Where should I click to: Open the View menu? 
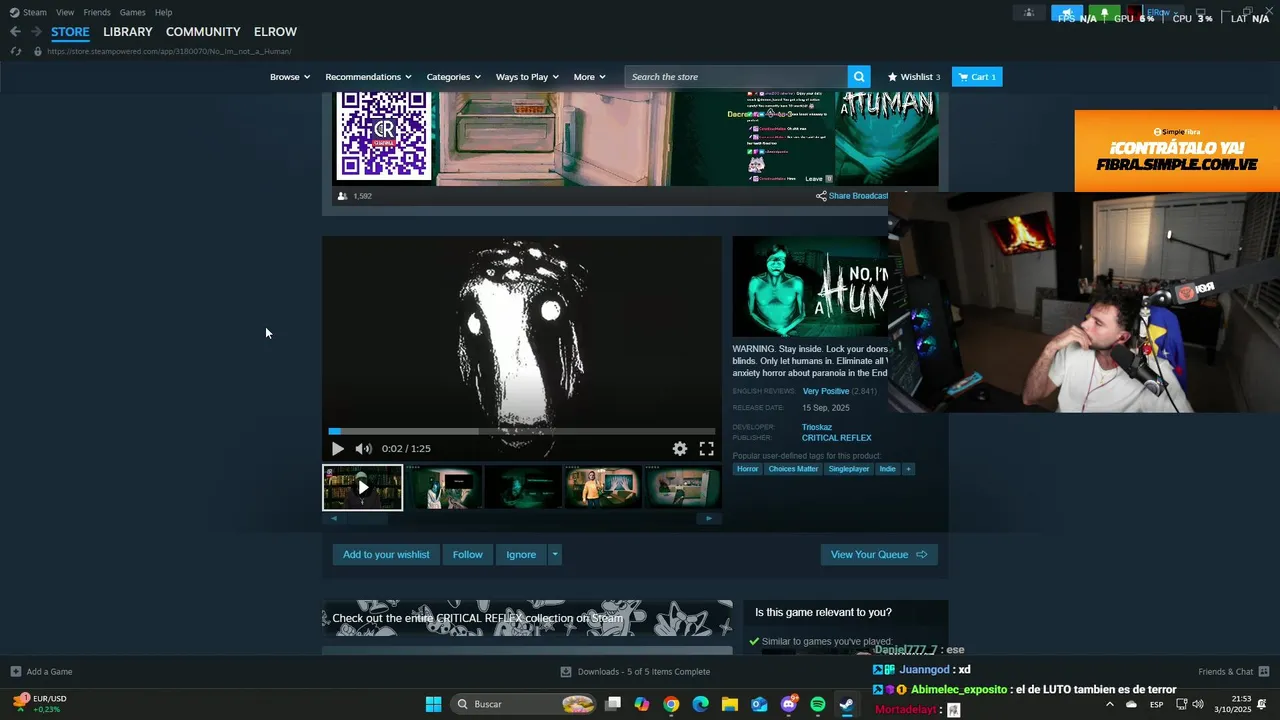[65, 12]
